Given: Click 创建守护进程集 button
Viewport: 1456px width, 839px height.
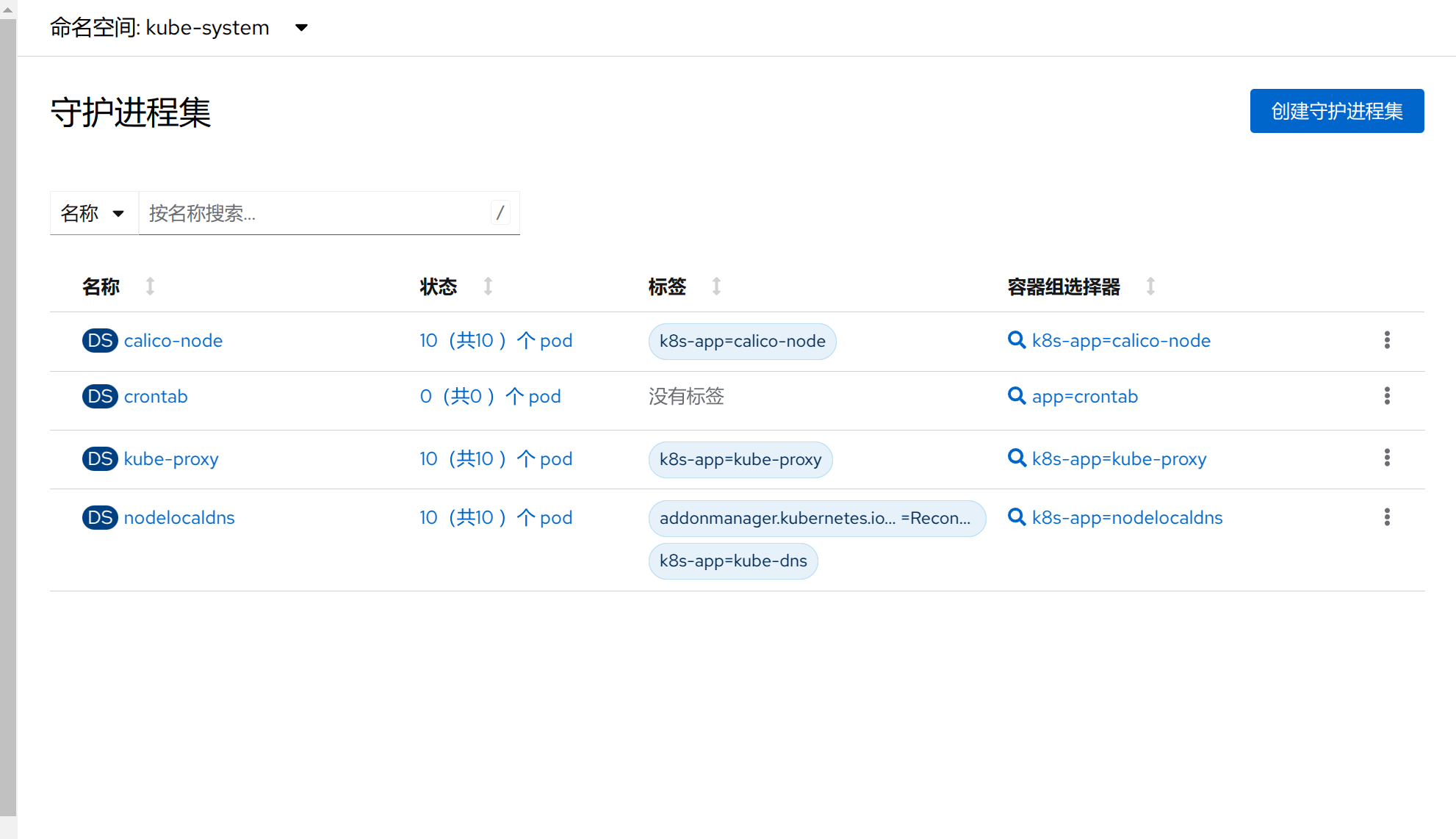Looking at the screenshot, I should [1336, 111].
